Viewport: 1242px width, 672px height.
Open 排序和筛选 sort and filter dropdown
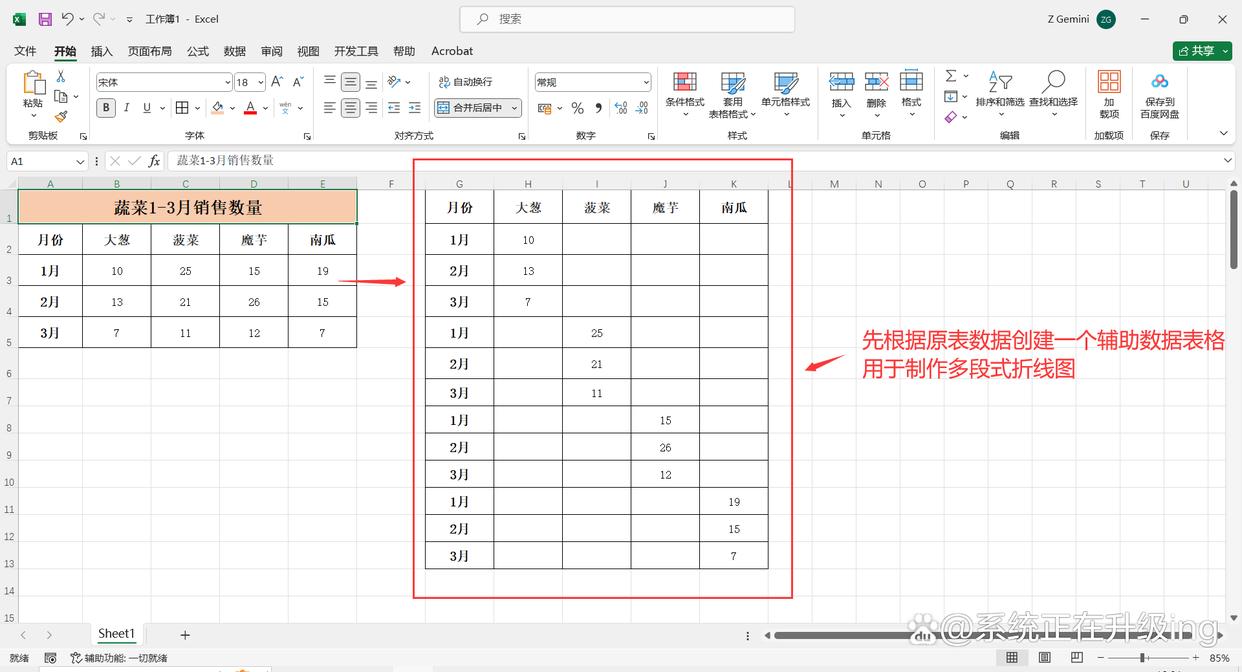click(x=1000, y=96)
